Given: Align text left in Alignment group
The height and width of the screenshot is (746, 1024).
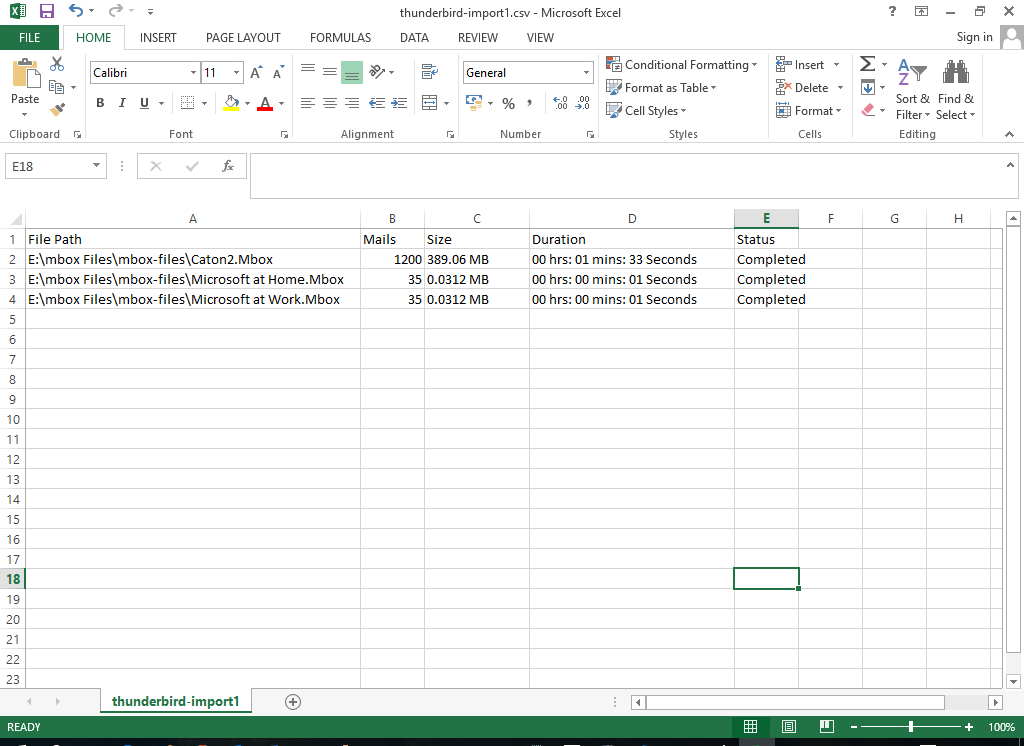Looking at the screenshot, I should click(308, 103).
